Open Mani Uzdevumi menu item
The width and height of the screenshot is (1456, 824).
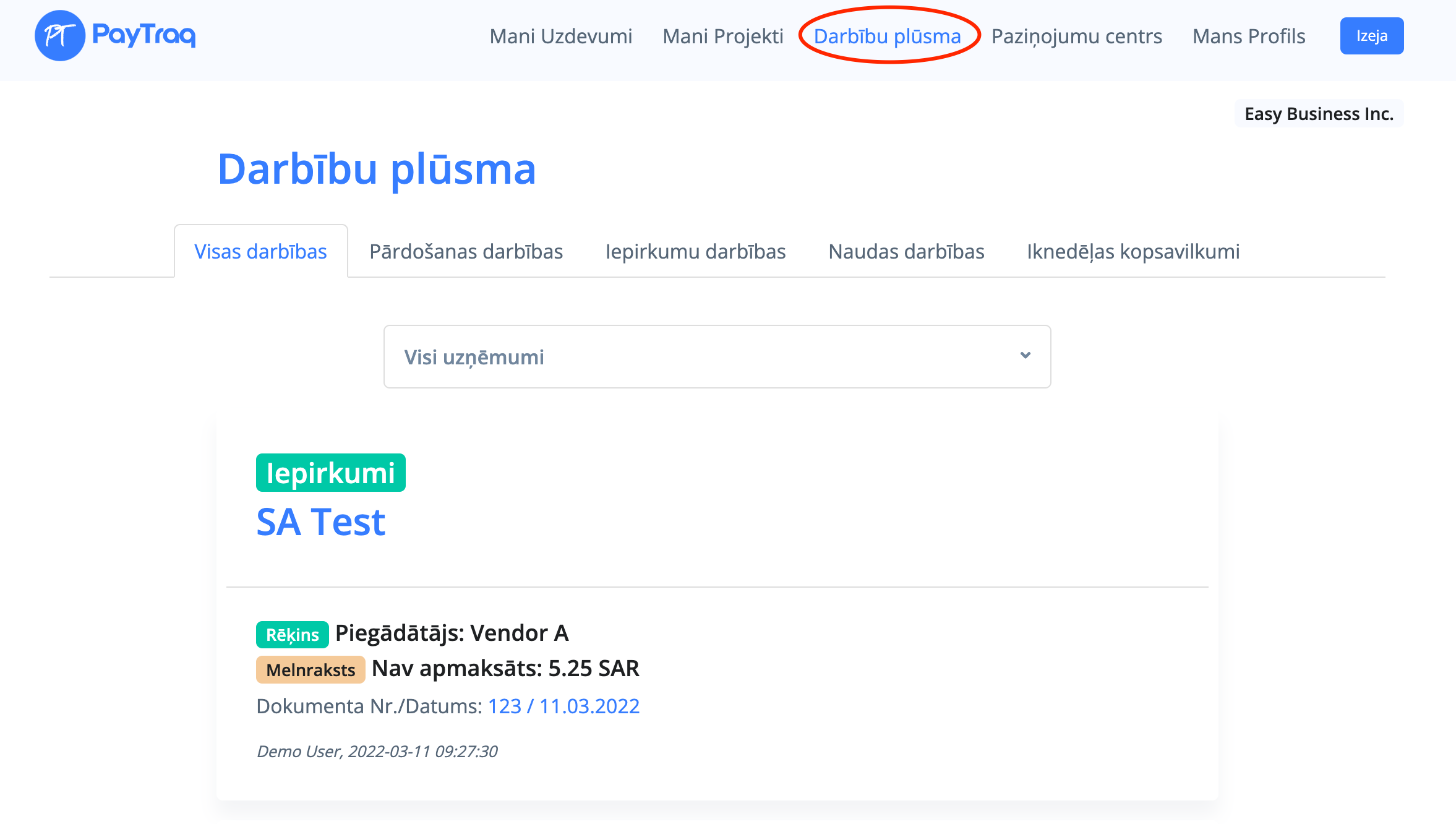click(560, 36)
